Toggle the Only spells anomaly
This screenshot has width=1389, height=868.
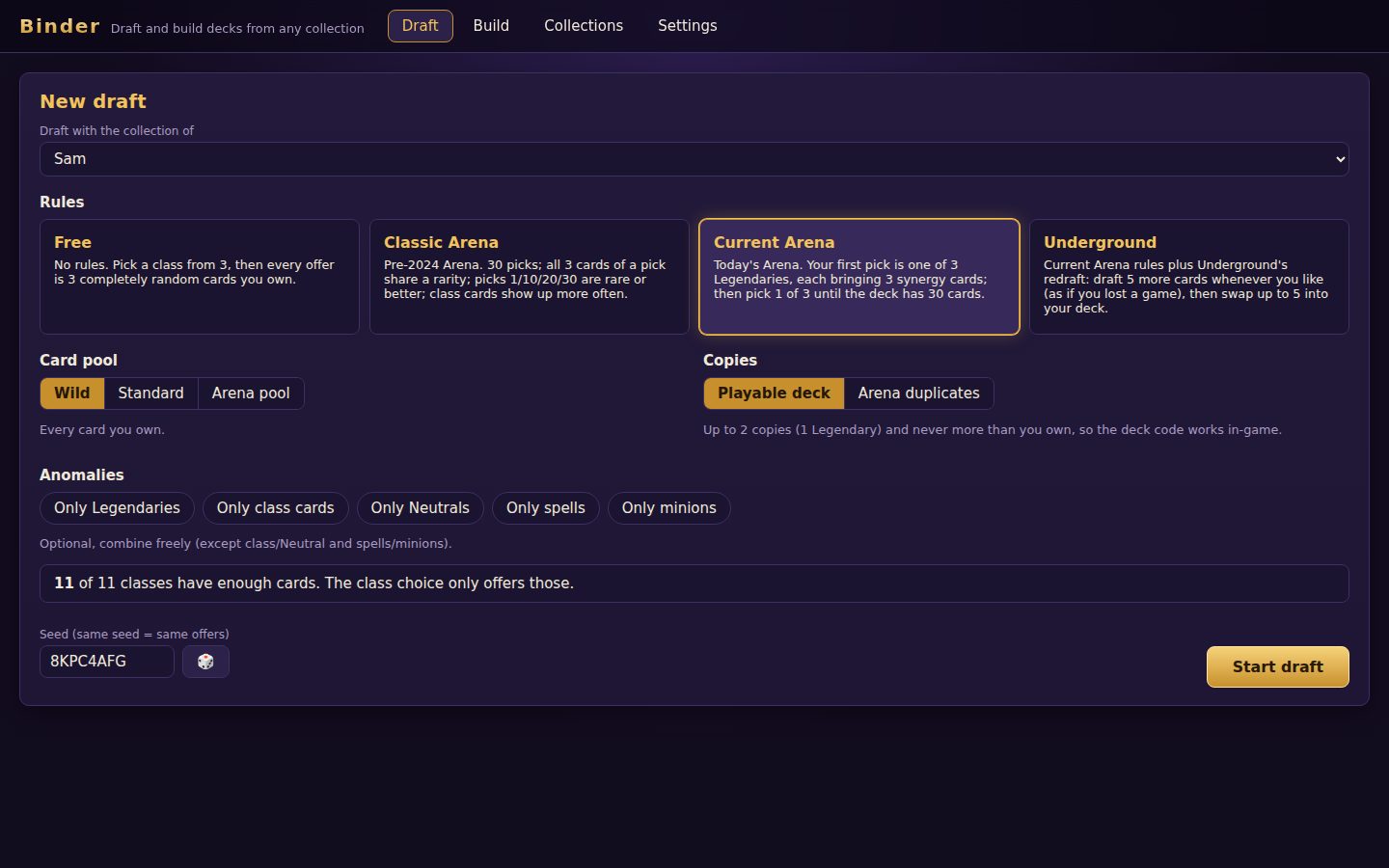tap(546, 508)
